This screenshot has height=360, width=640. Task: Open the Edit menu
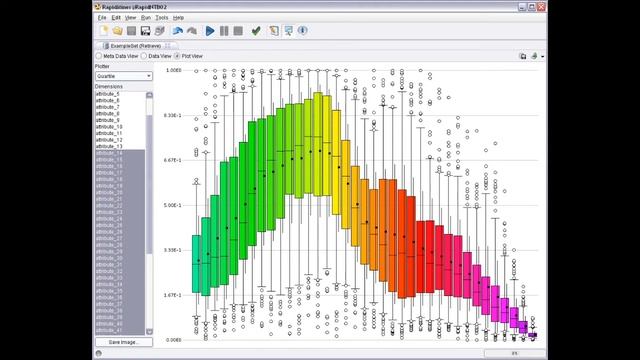pos(116,18)
